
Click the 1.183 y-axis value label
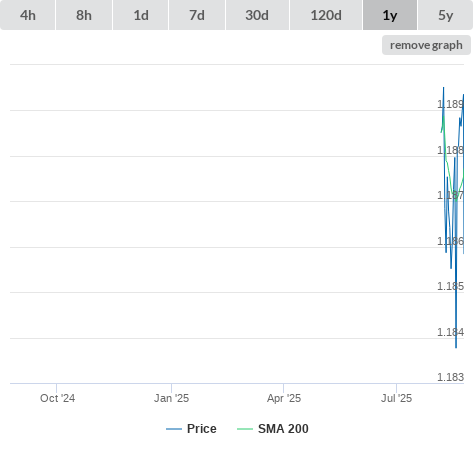pos(450,377)
